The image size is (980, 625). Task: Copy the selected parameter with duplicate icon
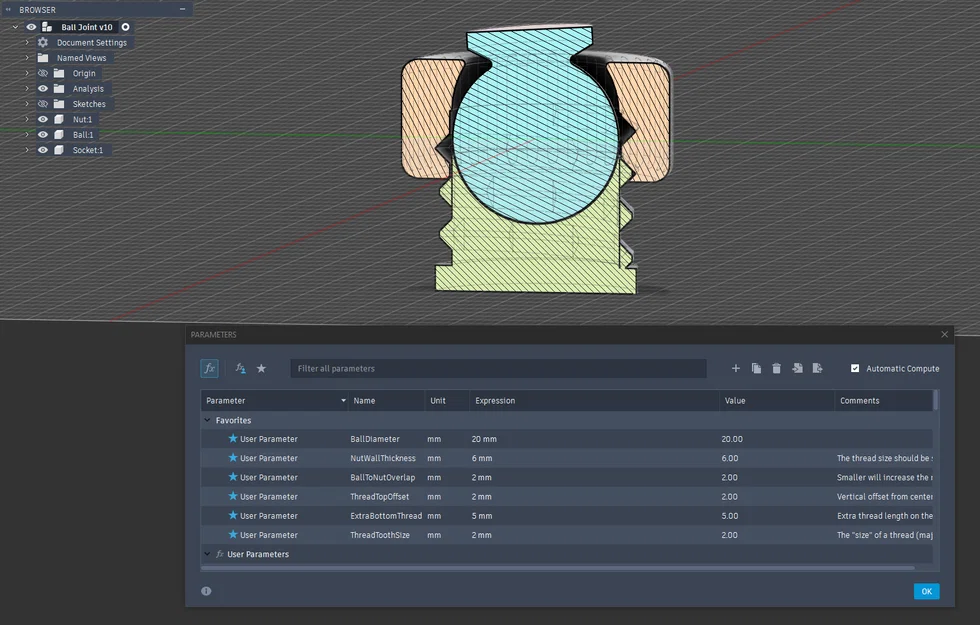[x=756, y=368]
